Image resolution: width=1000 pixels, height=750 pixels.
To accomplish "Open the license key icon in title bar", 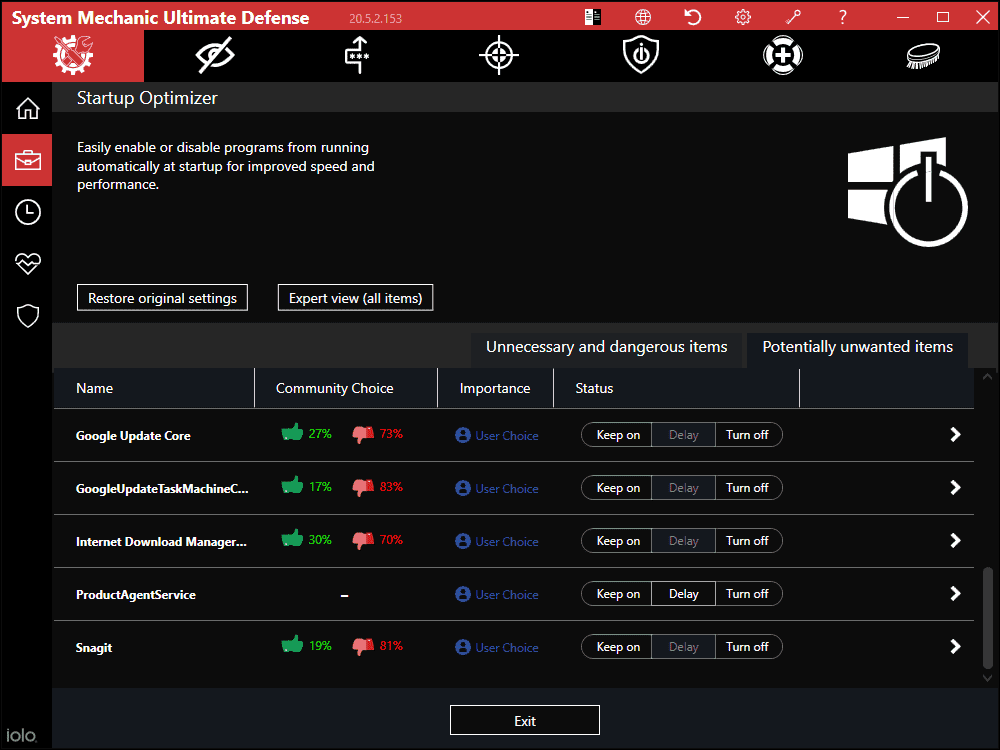I will click(x=793, y=16).
